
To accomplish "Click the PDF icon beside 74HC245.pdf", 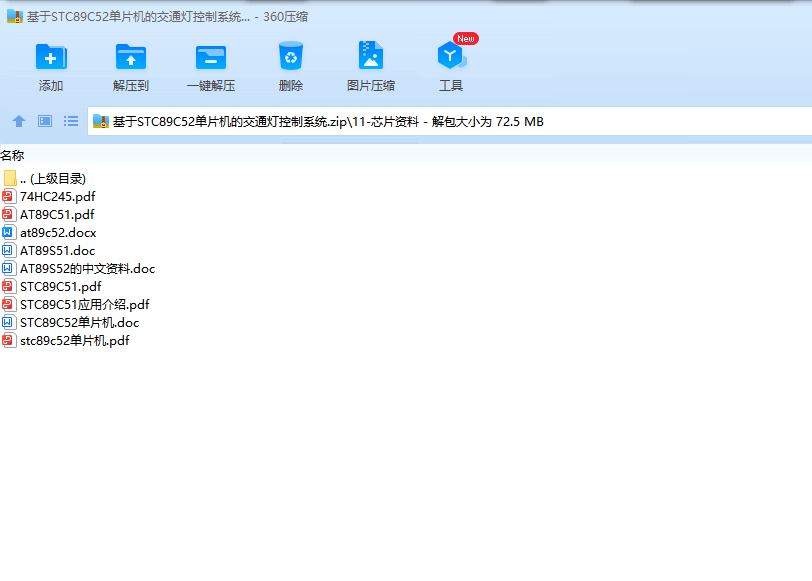I will coord(8,196).
